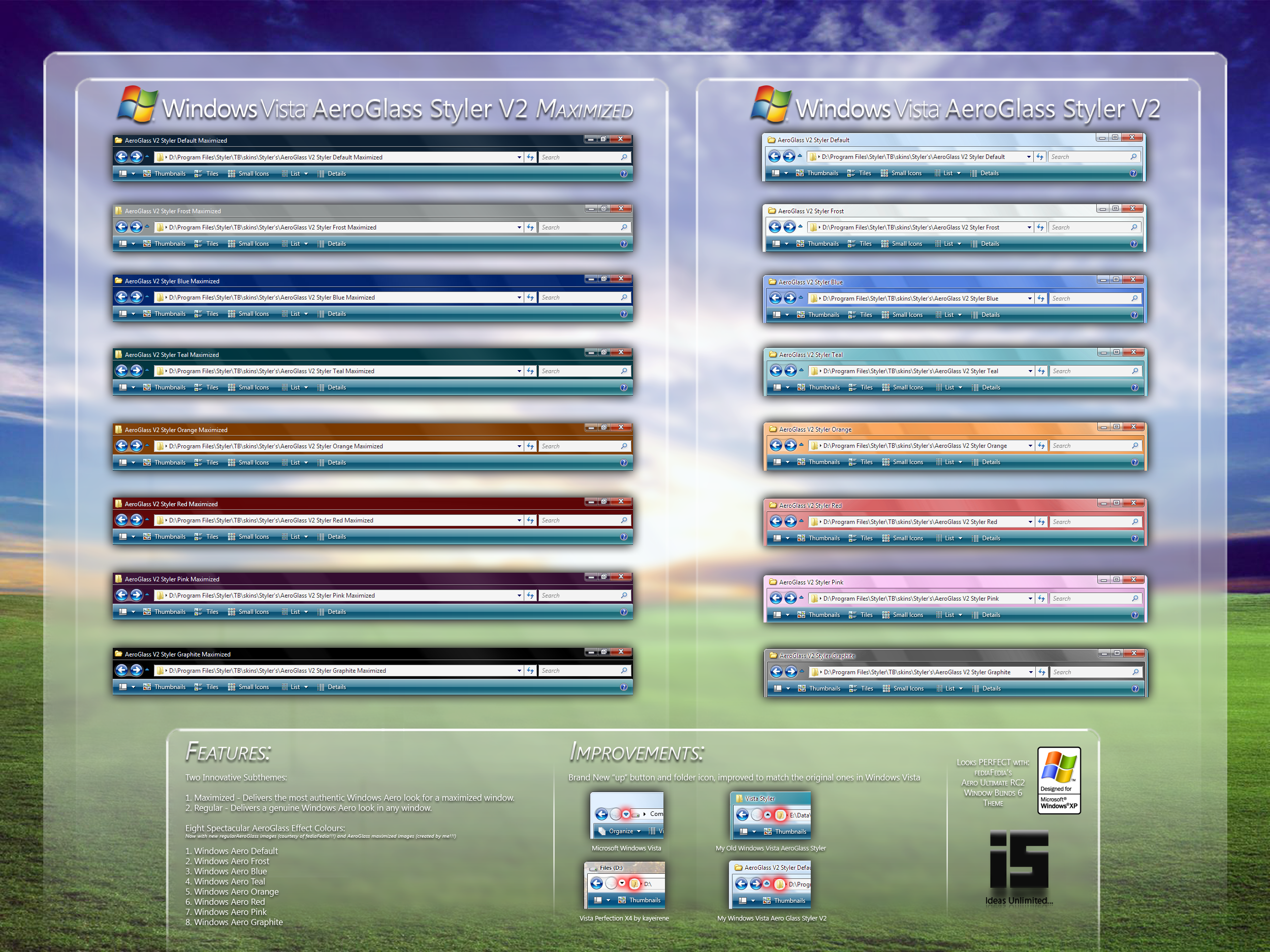Click Ideas Unlimited iS logo
Image resolution: width=1270 pixels, height=952 pixels.
(1019, 861)
